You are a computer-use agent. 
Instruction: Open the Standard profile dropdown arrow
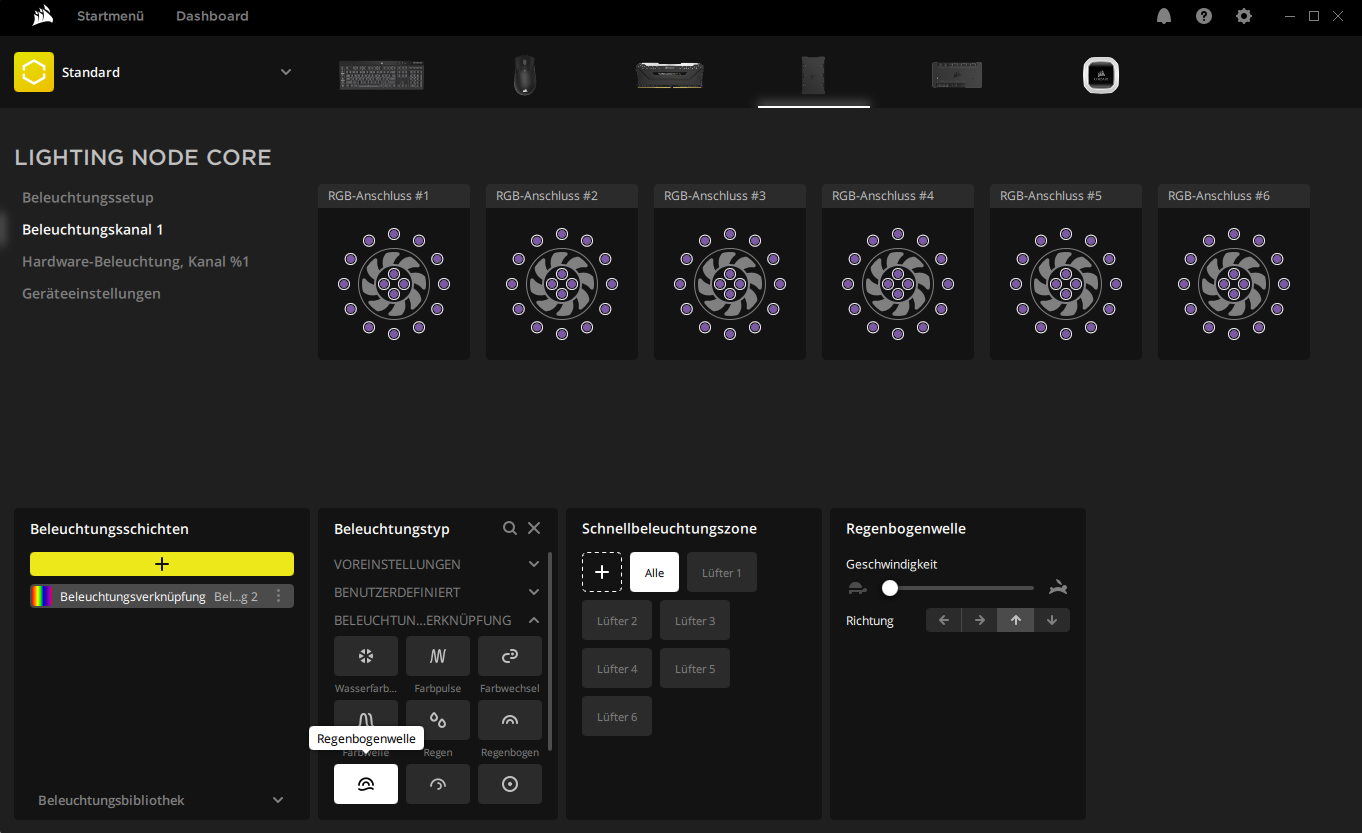point(286,72)
